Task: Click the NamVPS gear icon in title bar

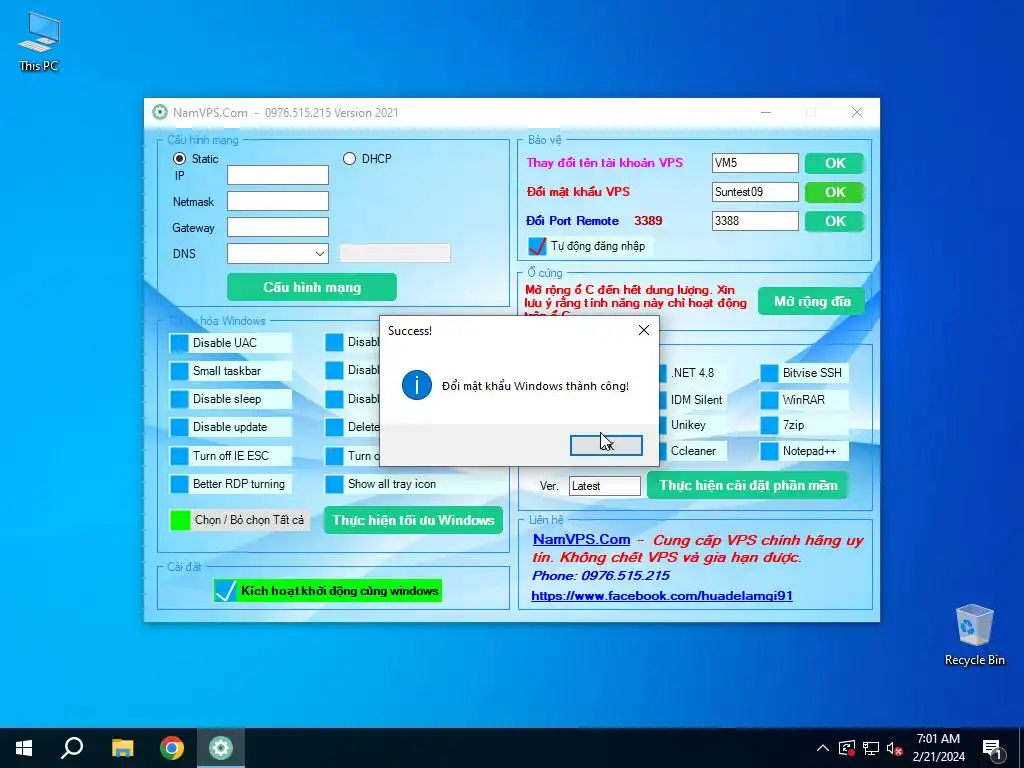Action: coord(159,112)
